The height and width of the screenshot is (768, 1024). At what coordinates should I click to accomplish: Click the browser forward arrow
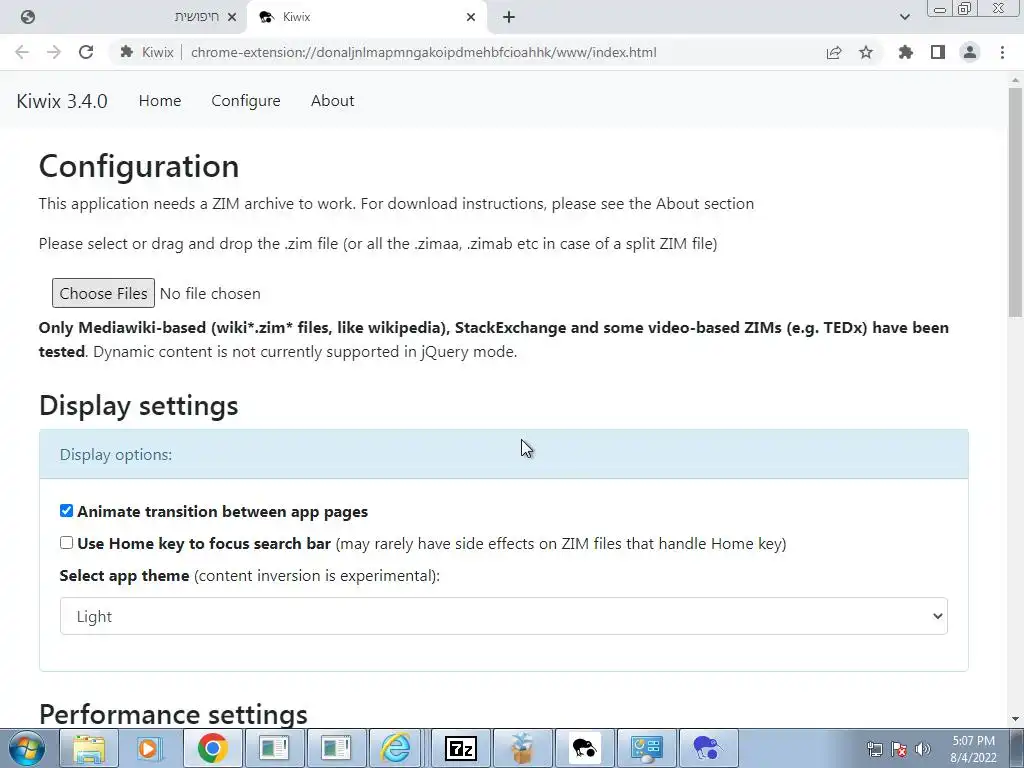(54, 52)
